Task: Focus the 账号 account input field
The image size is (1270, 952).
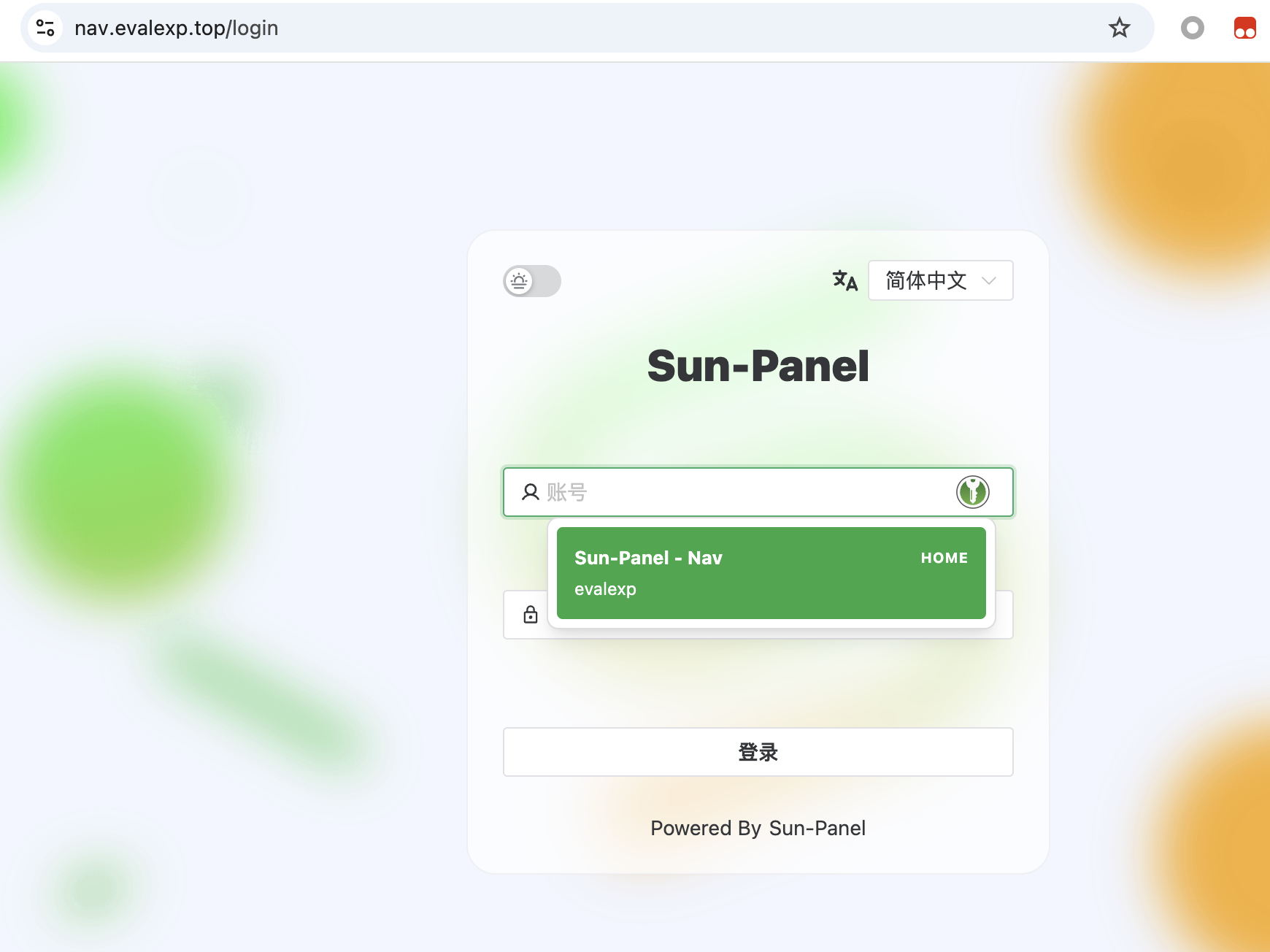Action: pos(744,492)
